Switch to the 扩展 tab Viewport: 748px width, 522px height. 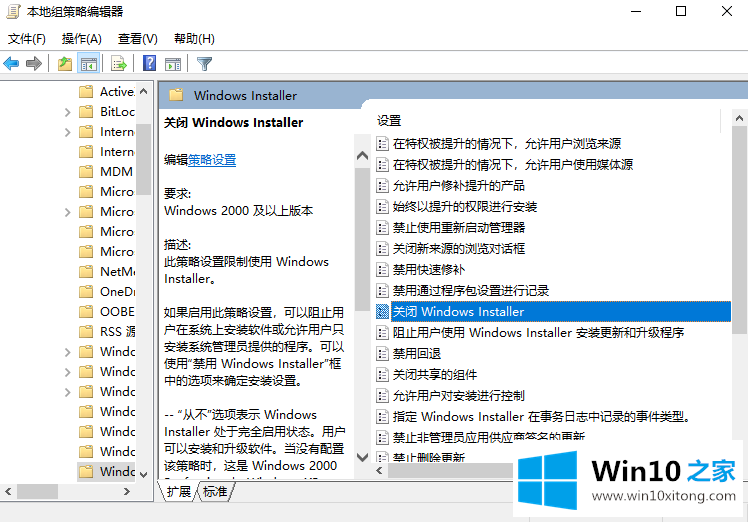[178, 491]
